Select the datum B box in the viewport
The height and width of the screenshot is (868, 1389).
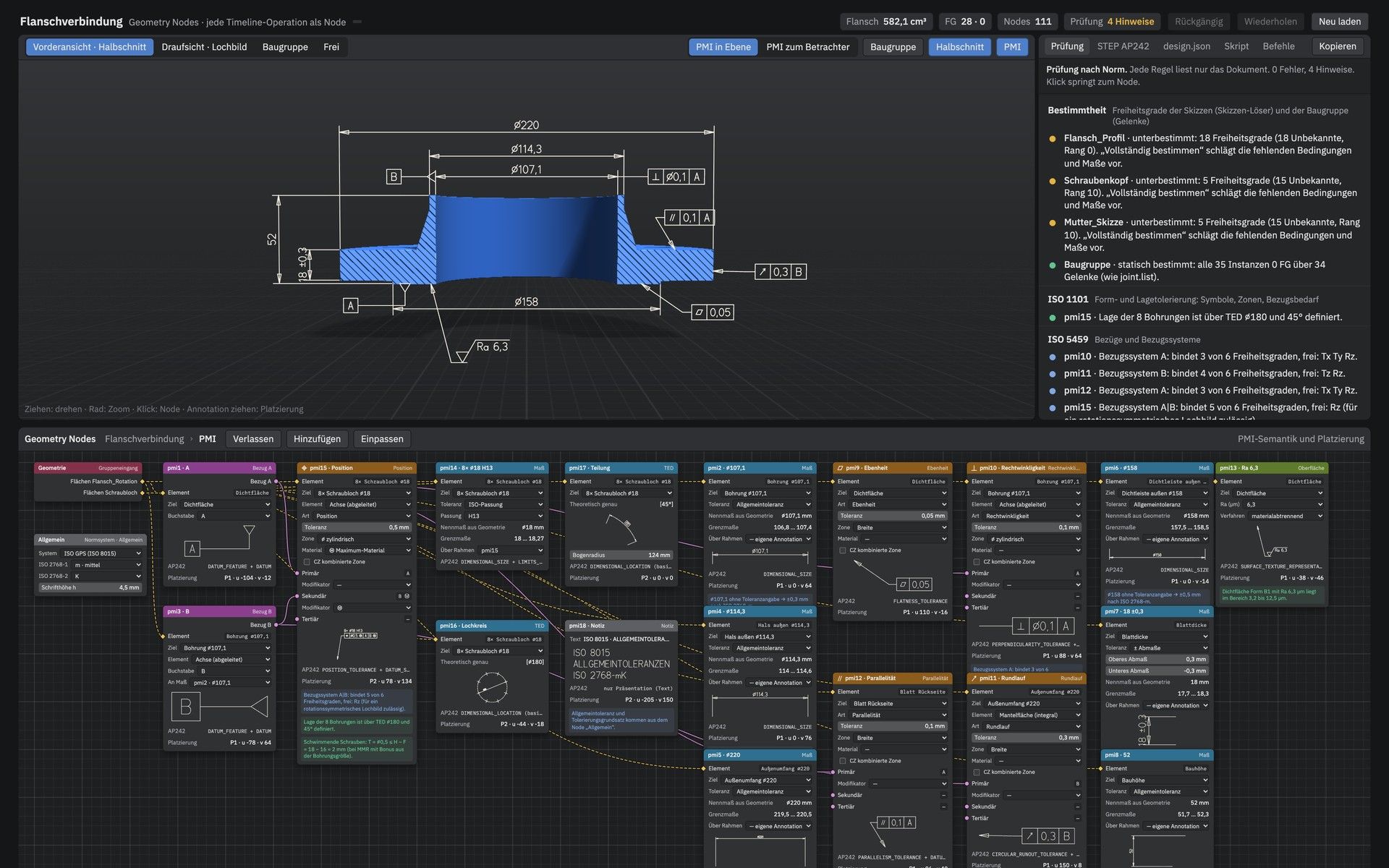click(x=394, y=176)
